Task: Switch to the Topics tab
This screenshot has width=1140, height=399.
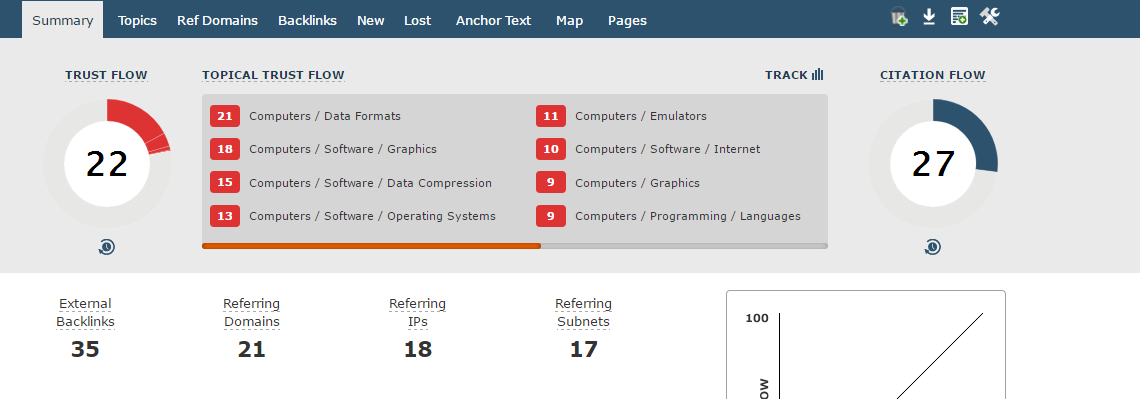Action: click(137, 20)
